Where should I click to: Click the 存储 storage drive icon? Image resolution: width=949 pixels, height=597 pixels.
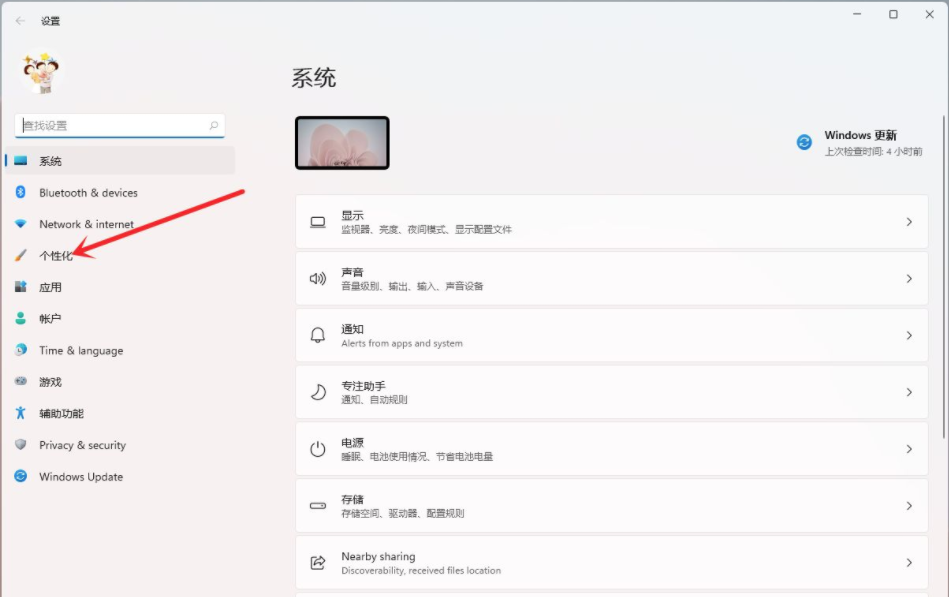coord(318,506)
